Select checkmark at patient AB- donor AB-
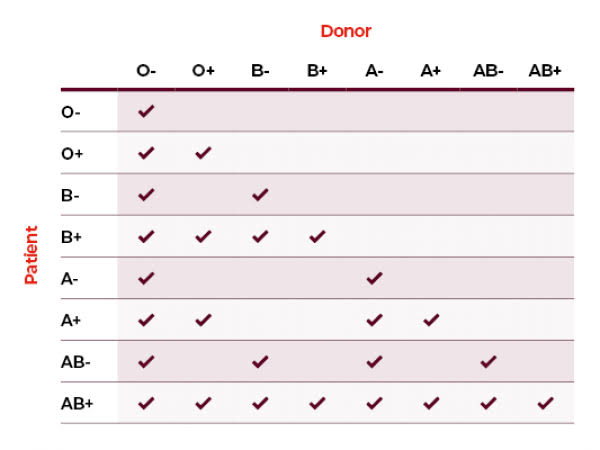 click(x=488, y=361)
